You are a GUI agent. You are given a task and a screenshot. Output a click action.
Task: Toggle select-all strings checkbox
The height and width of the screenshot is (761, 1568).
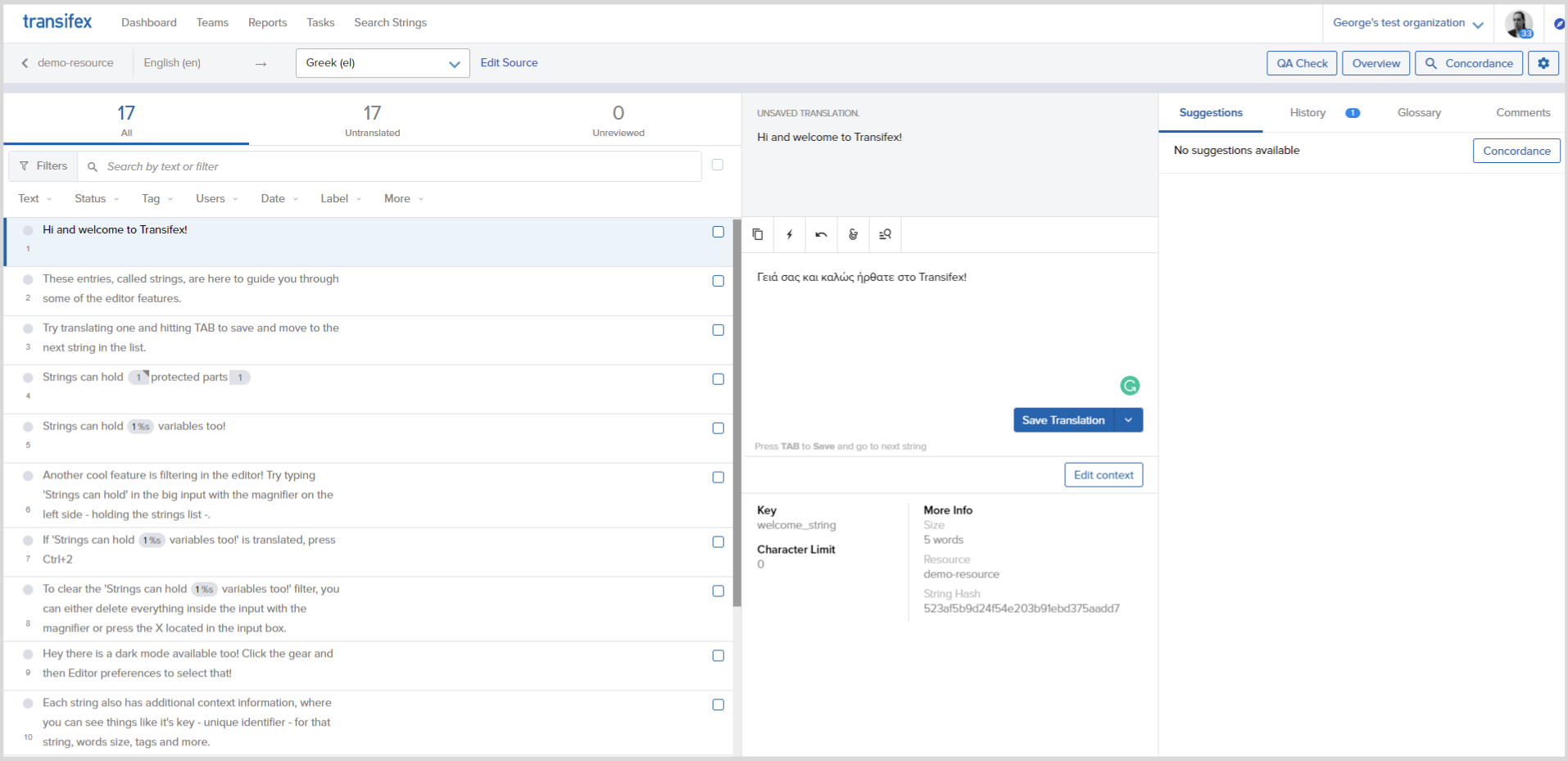[x=718, y=165]
